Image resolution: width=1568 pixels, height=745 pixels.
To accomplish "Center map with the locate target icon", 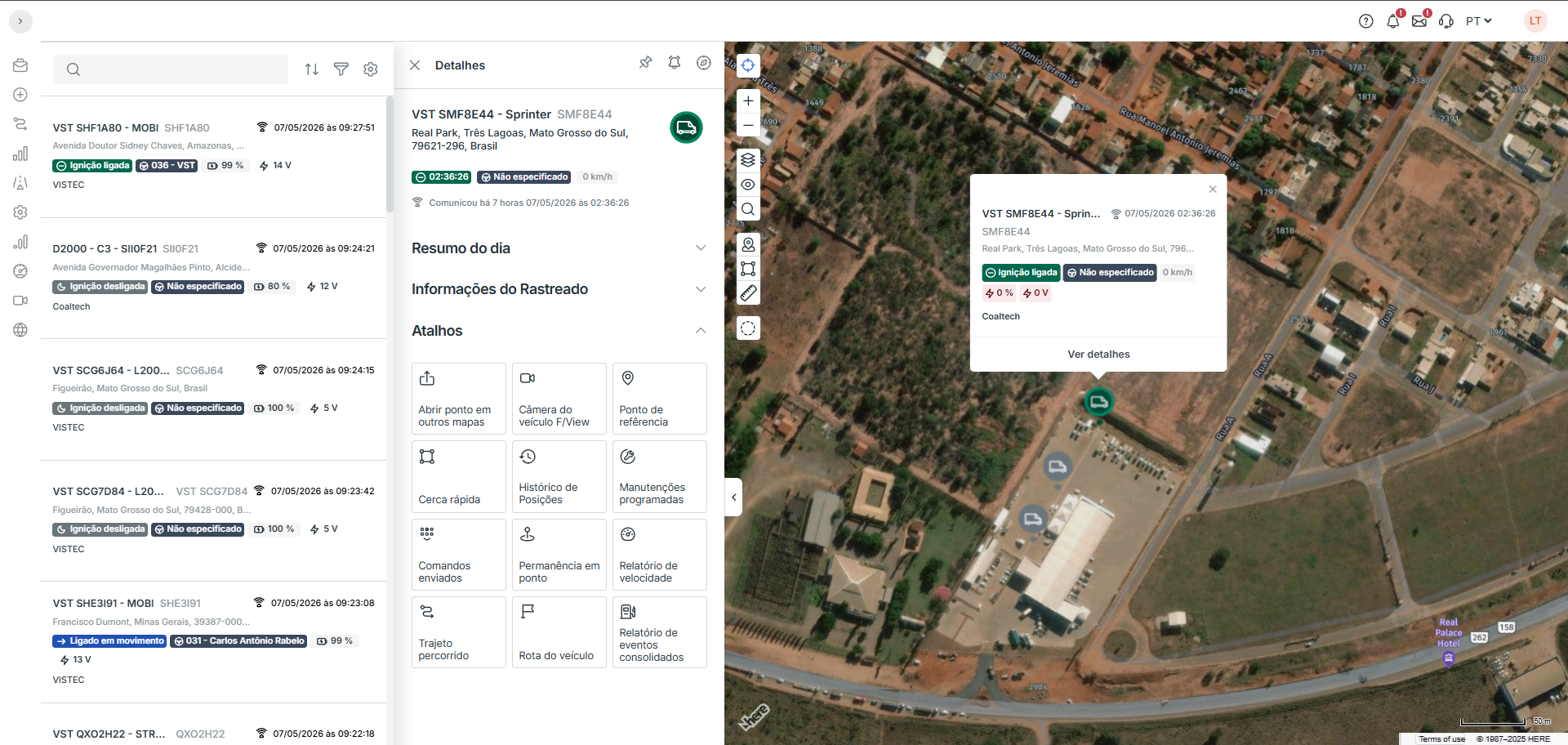I will click(748, 65).
